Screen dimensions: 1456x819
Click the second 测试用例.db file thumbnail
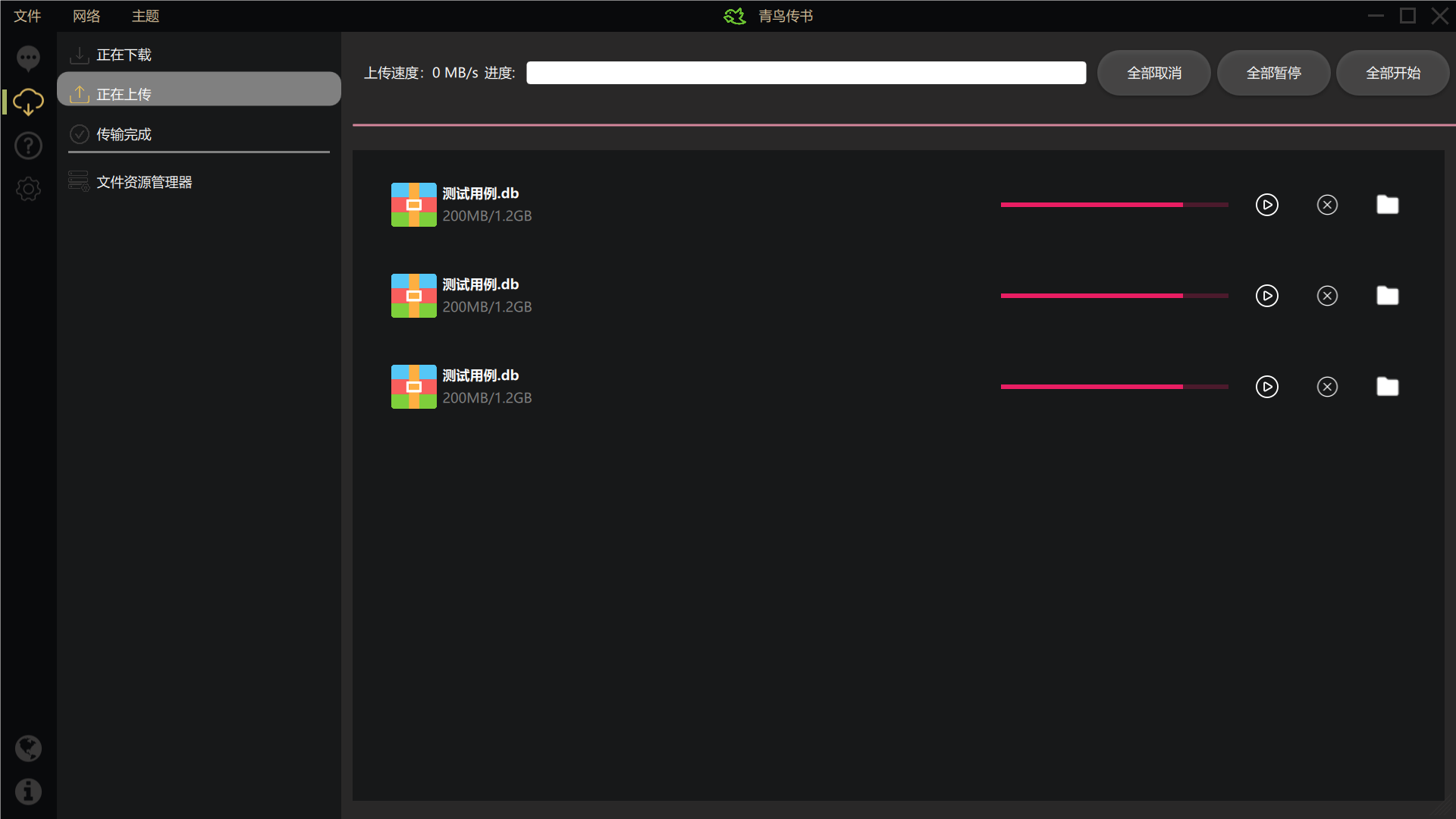coord(413,296)
